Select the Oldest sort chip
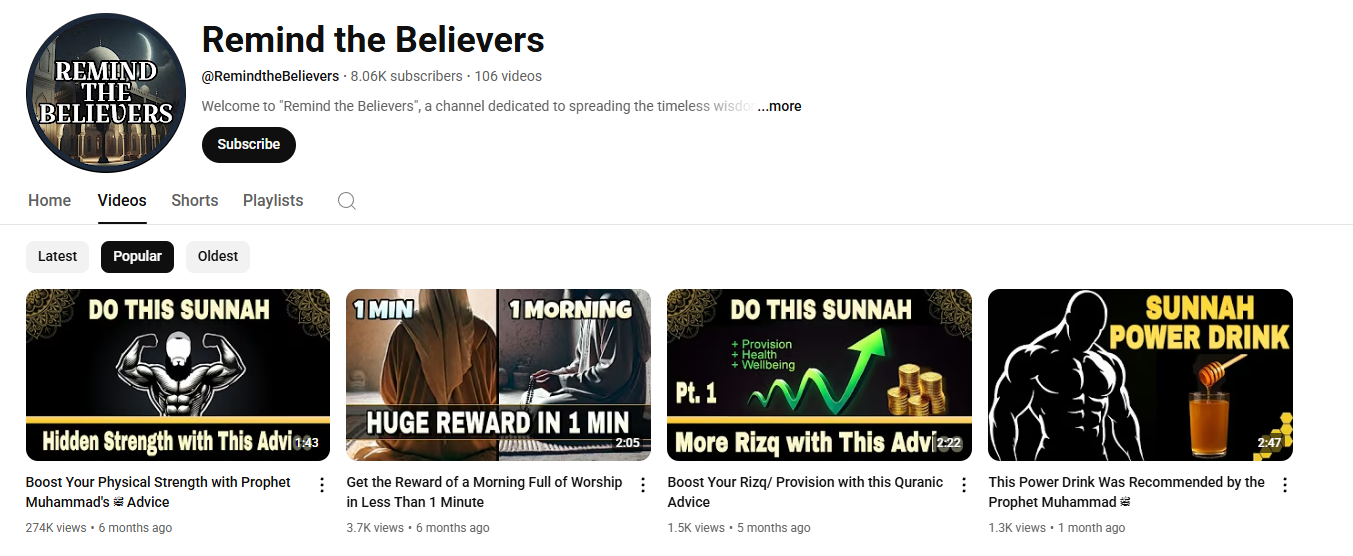The width and height of the screenshot is (1353, 556). [218, 256]
